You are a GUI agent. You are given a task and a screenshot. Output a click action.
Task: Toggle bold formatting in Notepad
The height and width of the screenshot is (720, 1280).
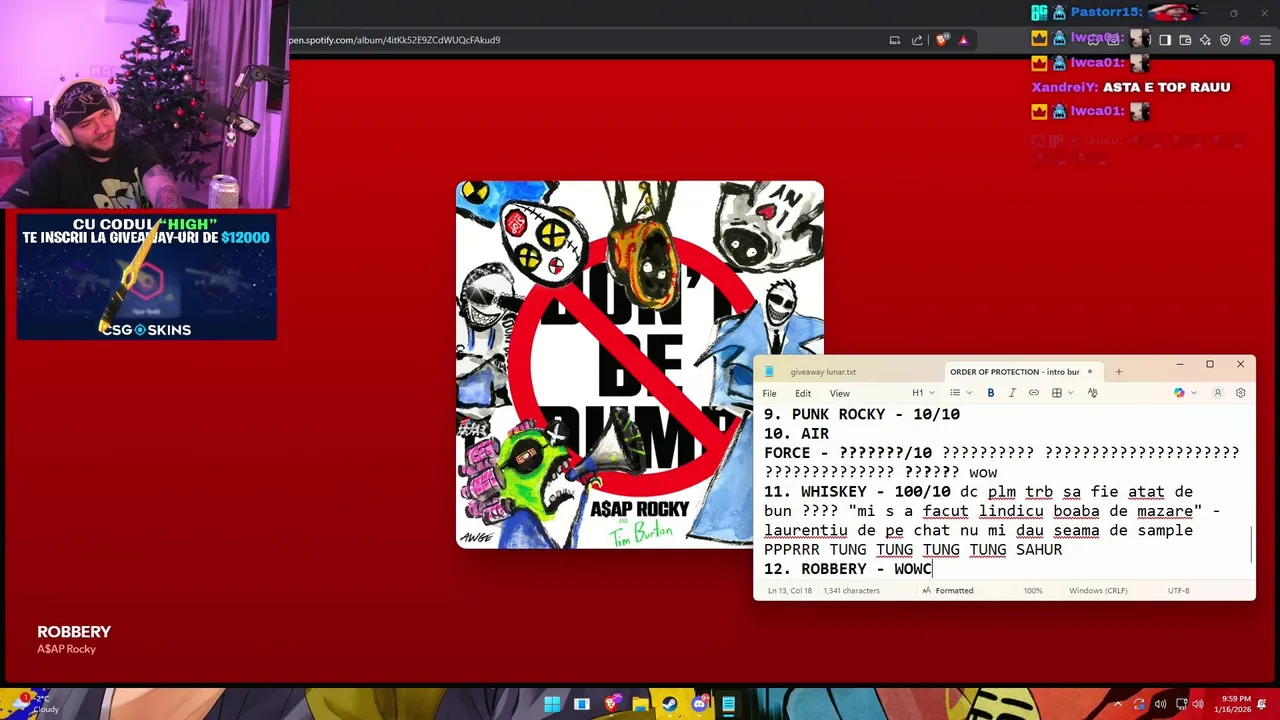[991, 393]
